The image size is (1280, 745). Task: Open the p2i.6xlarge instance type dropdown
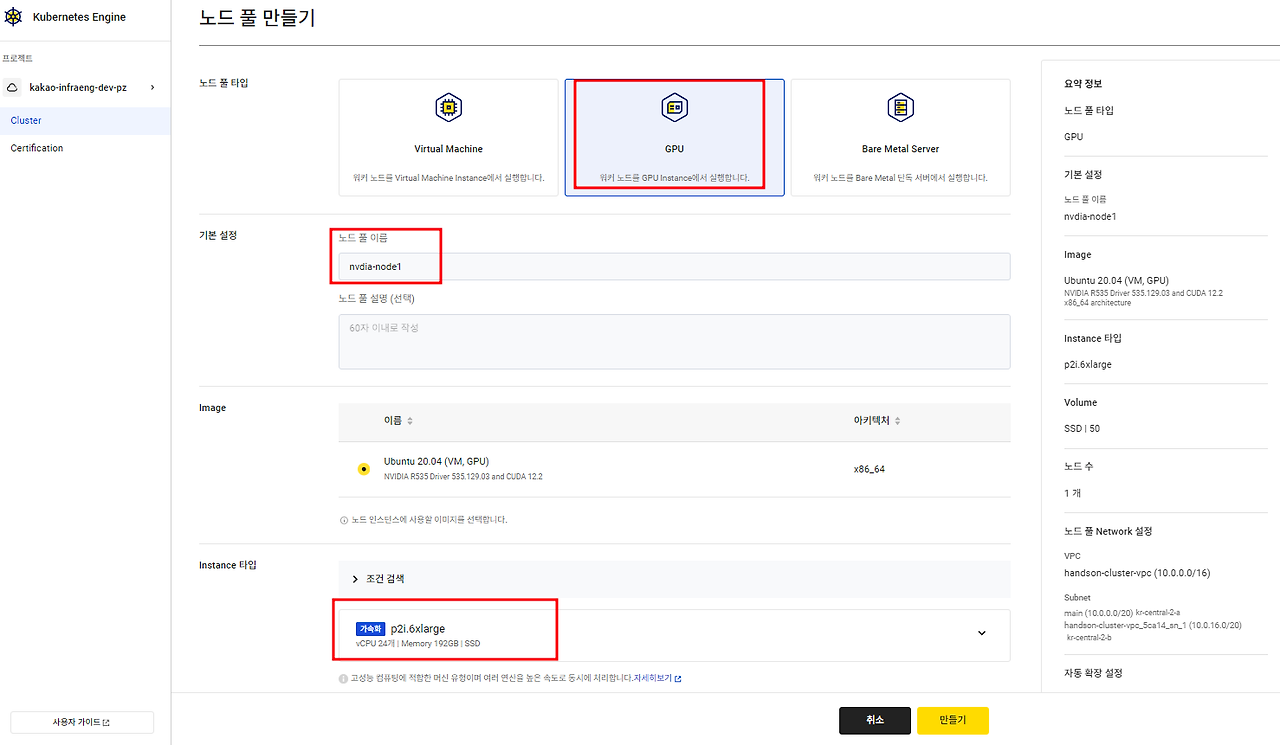click(674, 635)
